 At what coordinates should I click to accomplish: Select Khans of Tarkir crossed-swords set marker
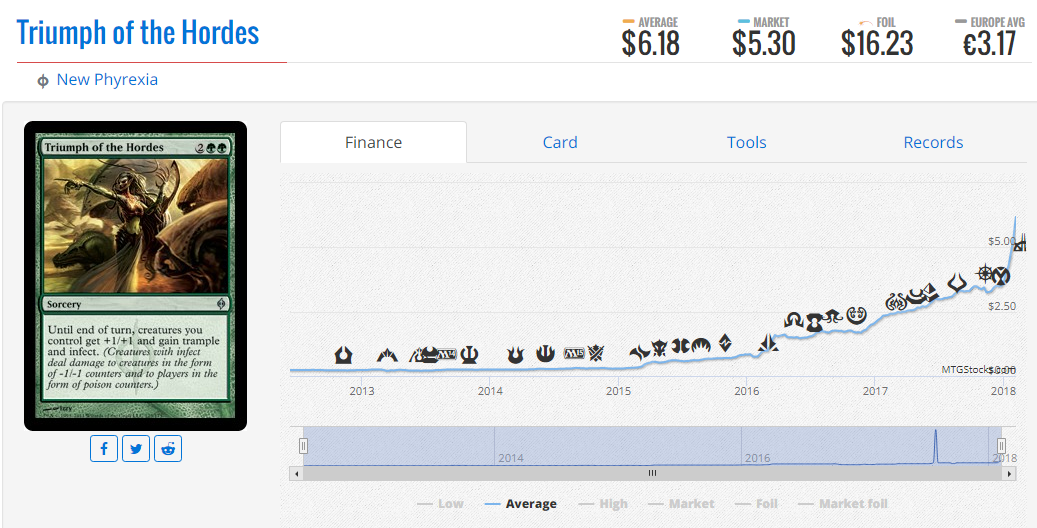(597, 353)
